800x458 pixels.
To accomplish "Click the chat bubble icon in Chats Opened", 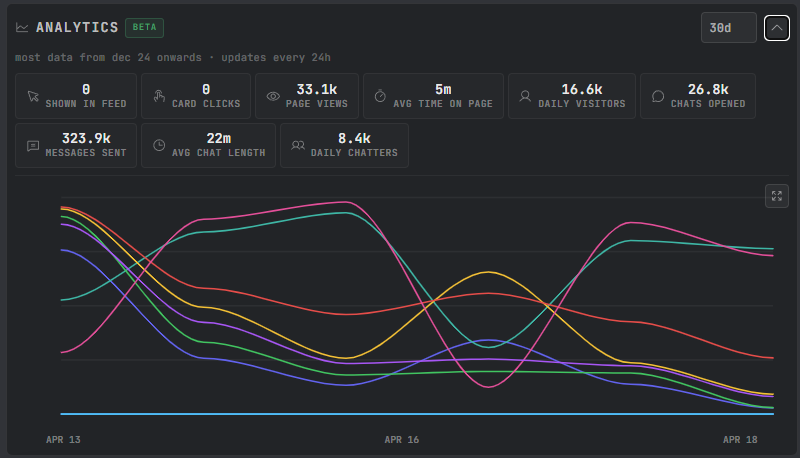I will tap(658, 96).
